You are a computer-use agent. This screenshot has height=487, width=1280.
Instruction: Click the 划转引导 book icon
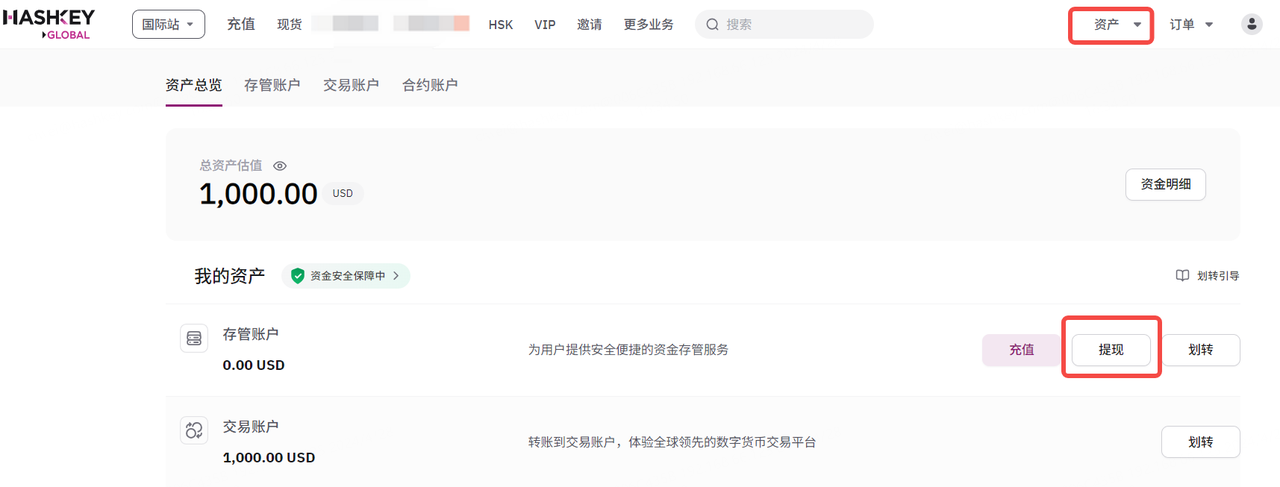(x=1182, y=276)
